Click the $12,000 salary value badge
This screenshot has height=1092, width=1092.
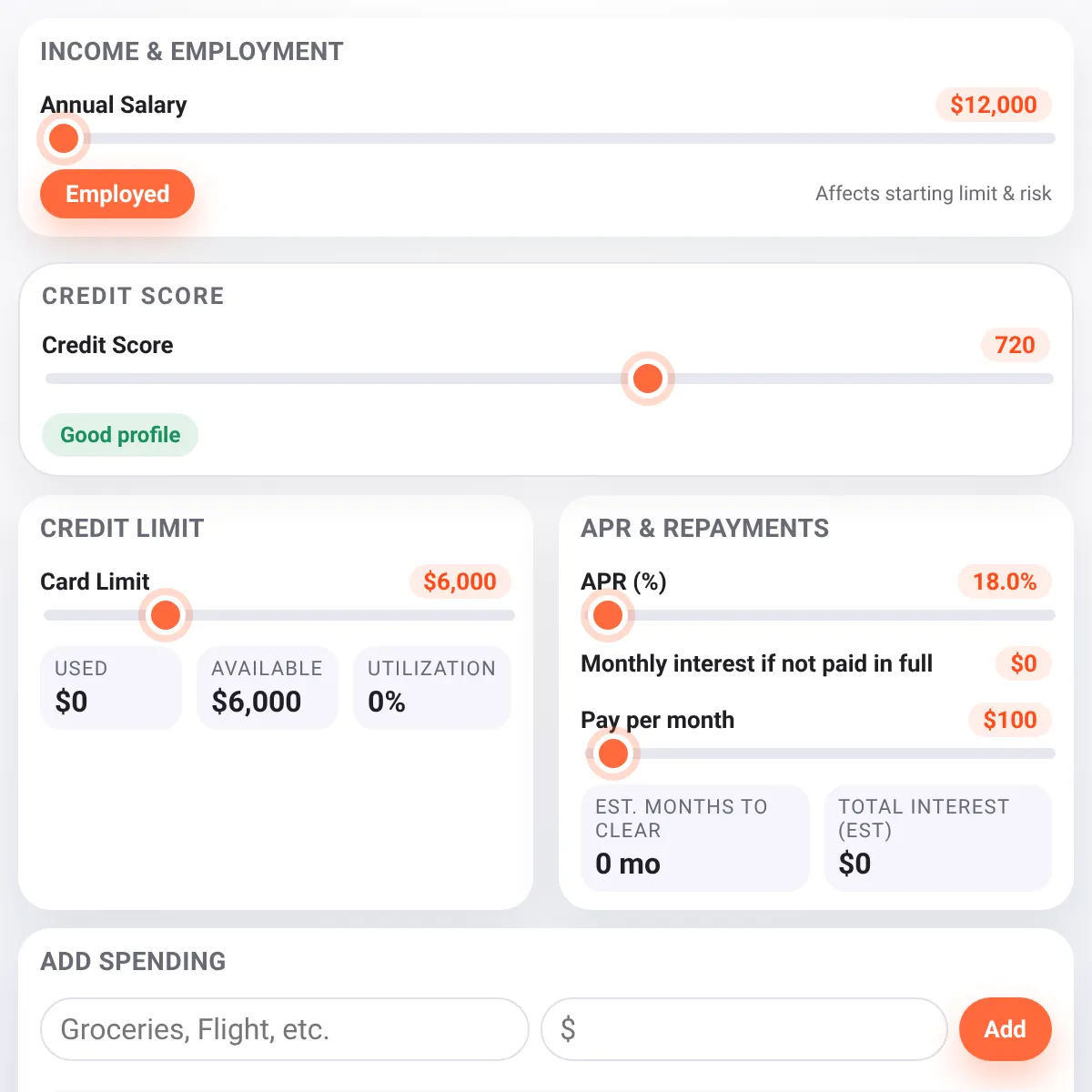pyautogui.click(x=994, y=105)
